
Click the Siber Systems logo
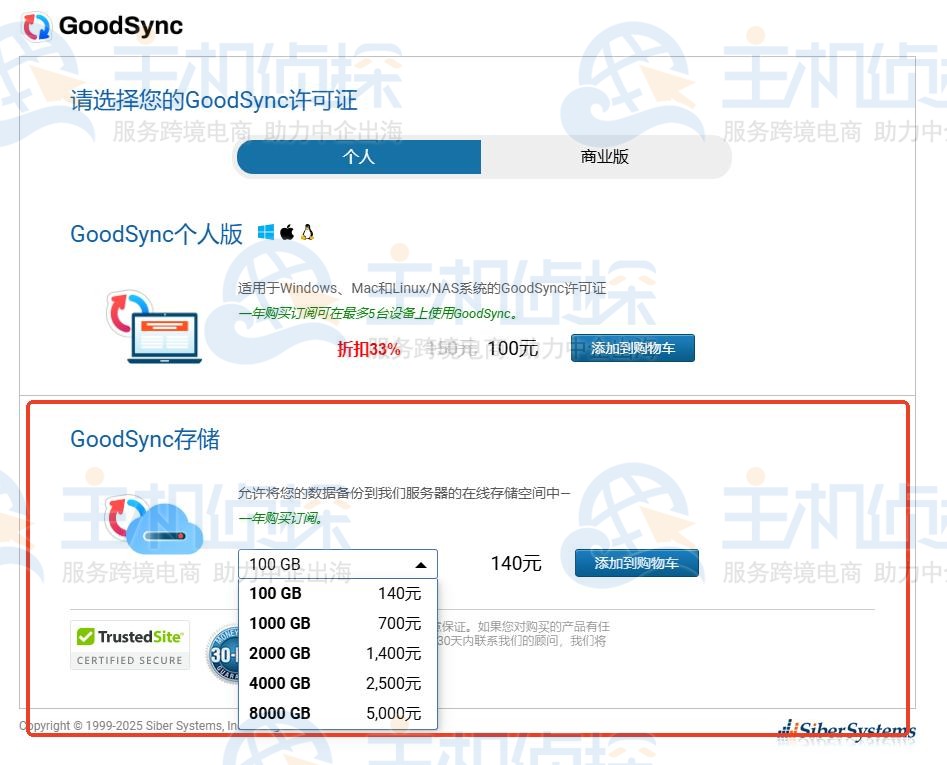tap(847, 729)
